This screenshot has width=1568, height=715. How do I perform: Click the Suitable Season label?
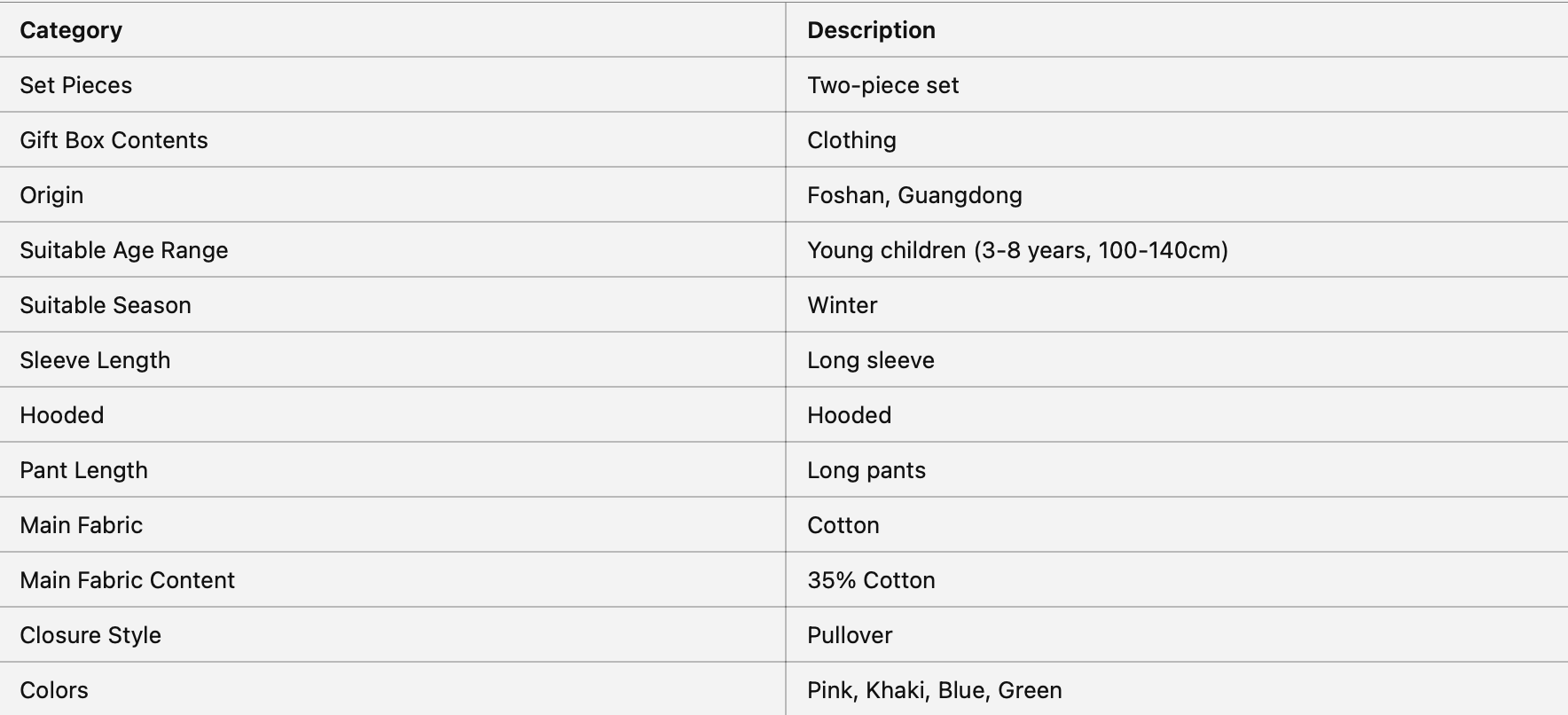point(105,305)
